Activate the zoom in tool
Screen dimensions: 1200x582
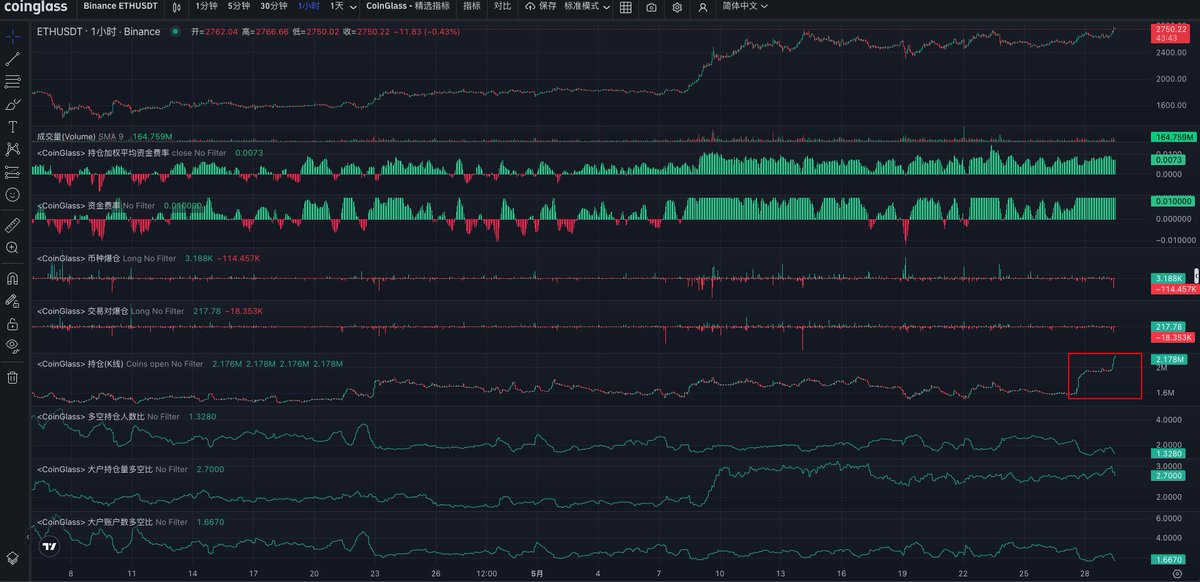click(13, 247)
